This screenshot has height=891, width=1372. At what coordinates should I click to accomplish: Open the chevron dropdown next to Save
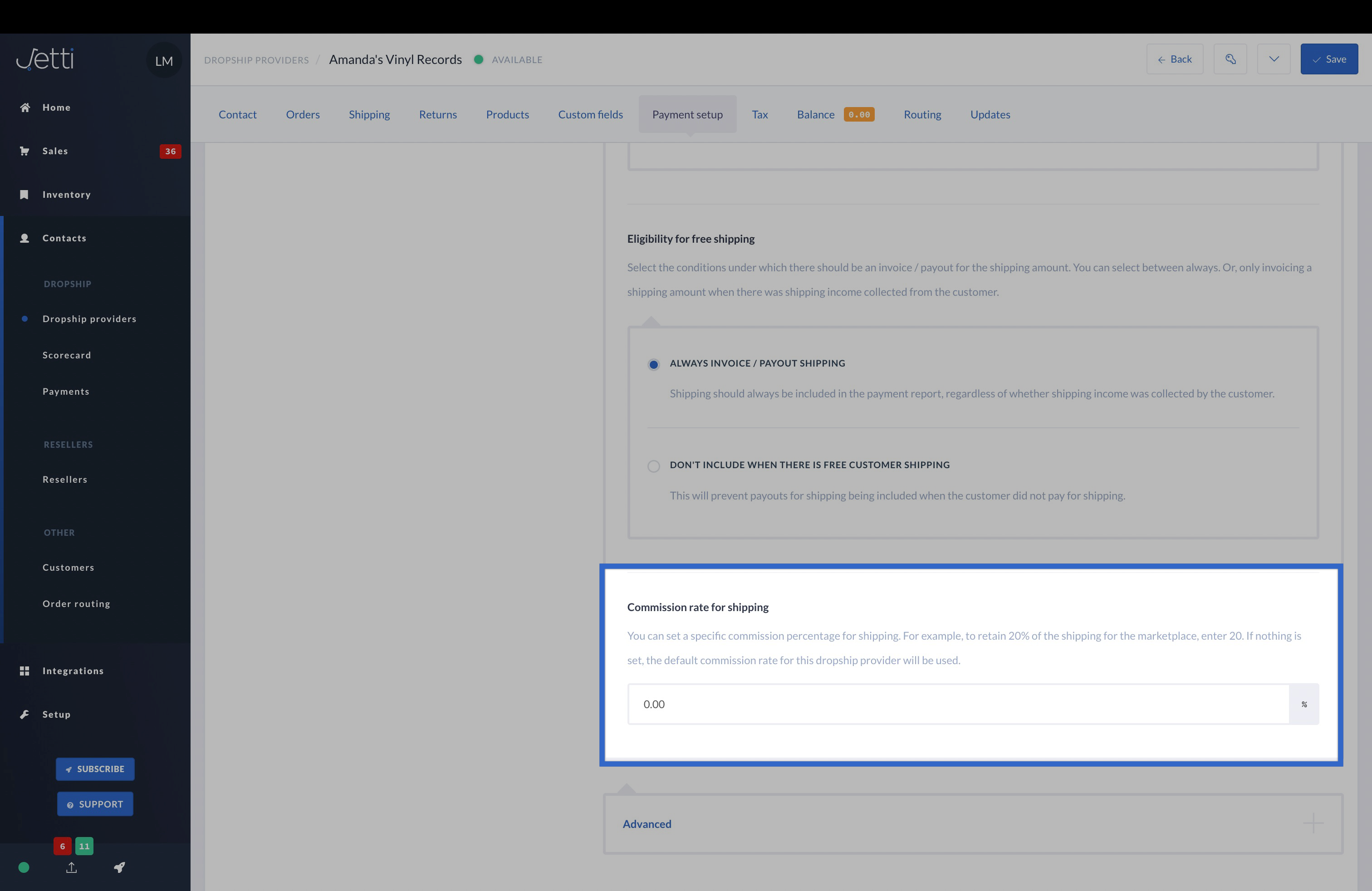point(1274,59)
